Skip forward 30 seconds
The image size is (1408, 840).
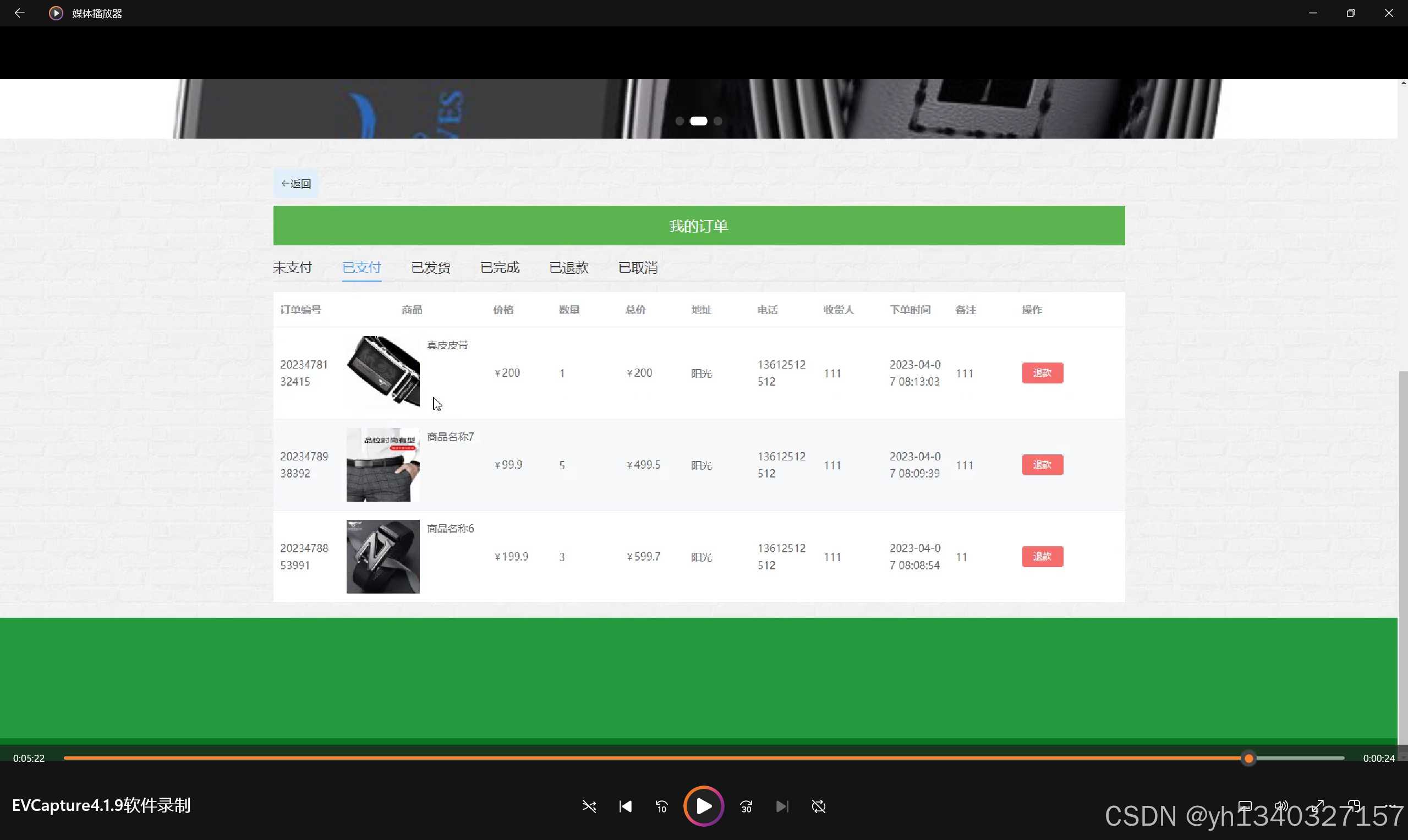(746, 806)
